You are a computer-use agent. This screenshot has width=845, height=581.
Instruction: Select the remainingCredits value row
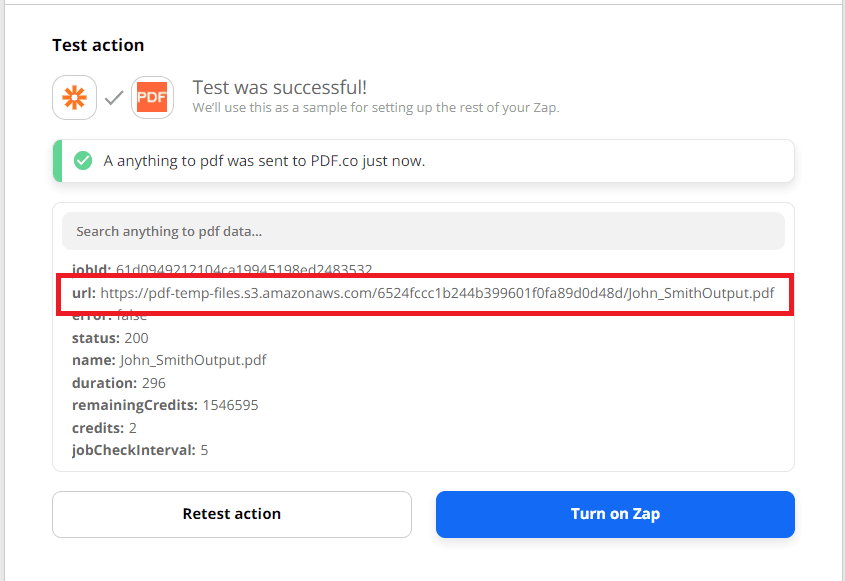pos(165,405)
